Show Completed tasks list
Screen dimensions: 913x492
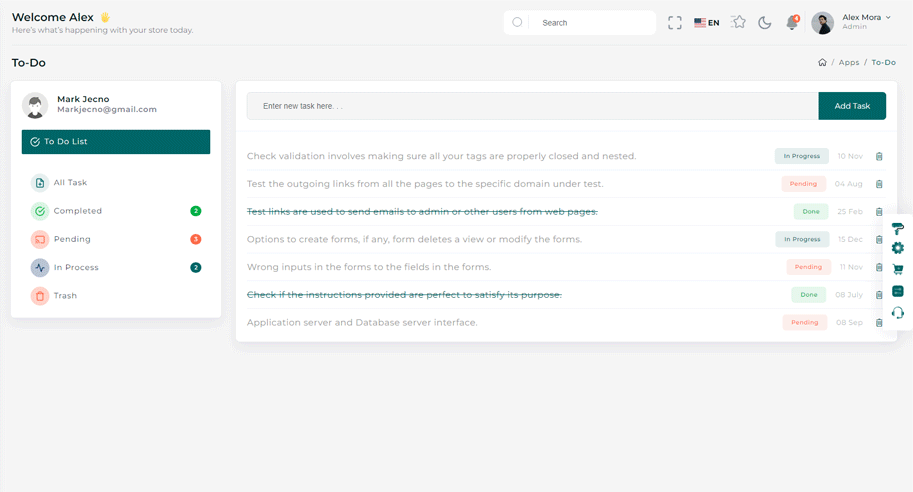click(77, 211)
